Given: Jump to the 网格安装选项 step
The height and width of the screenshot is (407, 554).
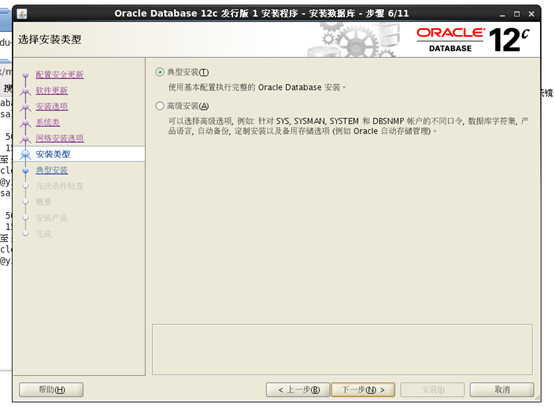Looking at the screenshot, I should click(60, 138).
